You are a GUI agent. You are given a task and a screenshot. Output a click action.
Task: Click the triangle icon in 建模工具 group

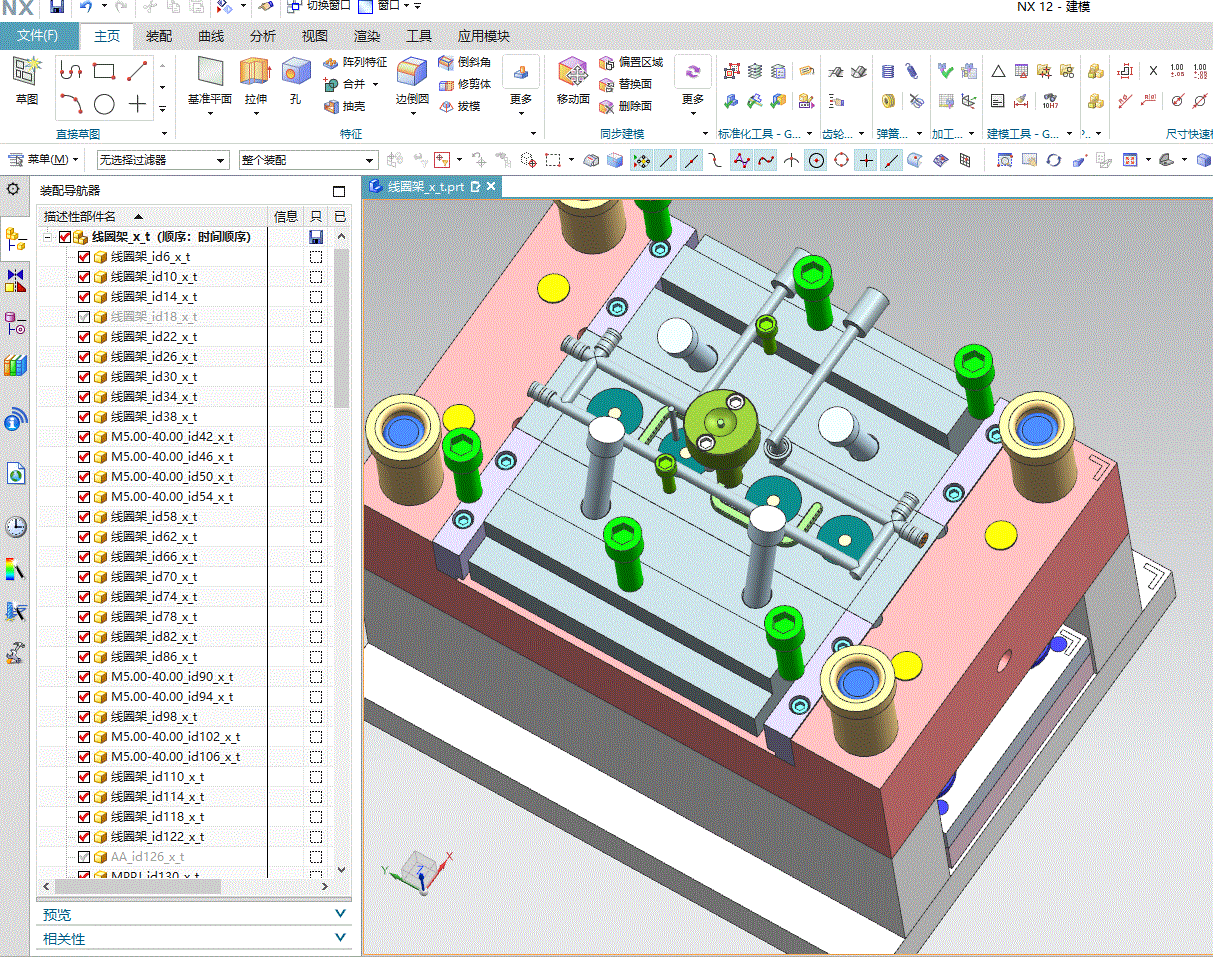click(x=998, y=72)
